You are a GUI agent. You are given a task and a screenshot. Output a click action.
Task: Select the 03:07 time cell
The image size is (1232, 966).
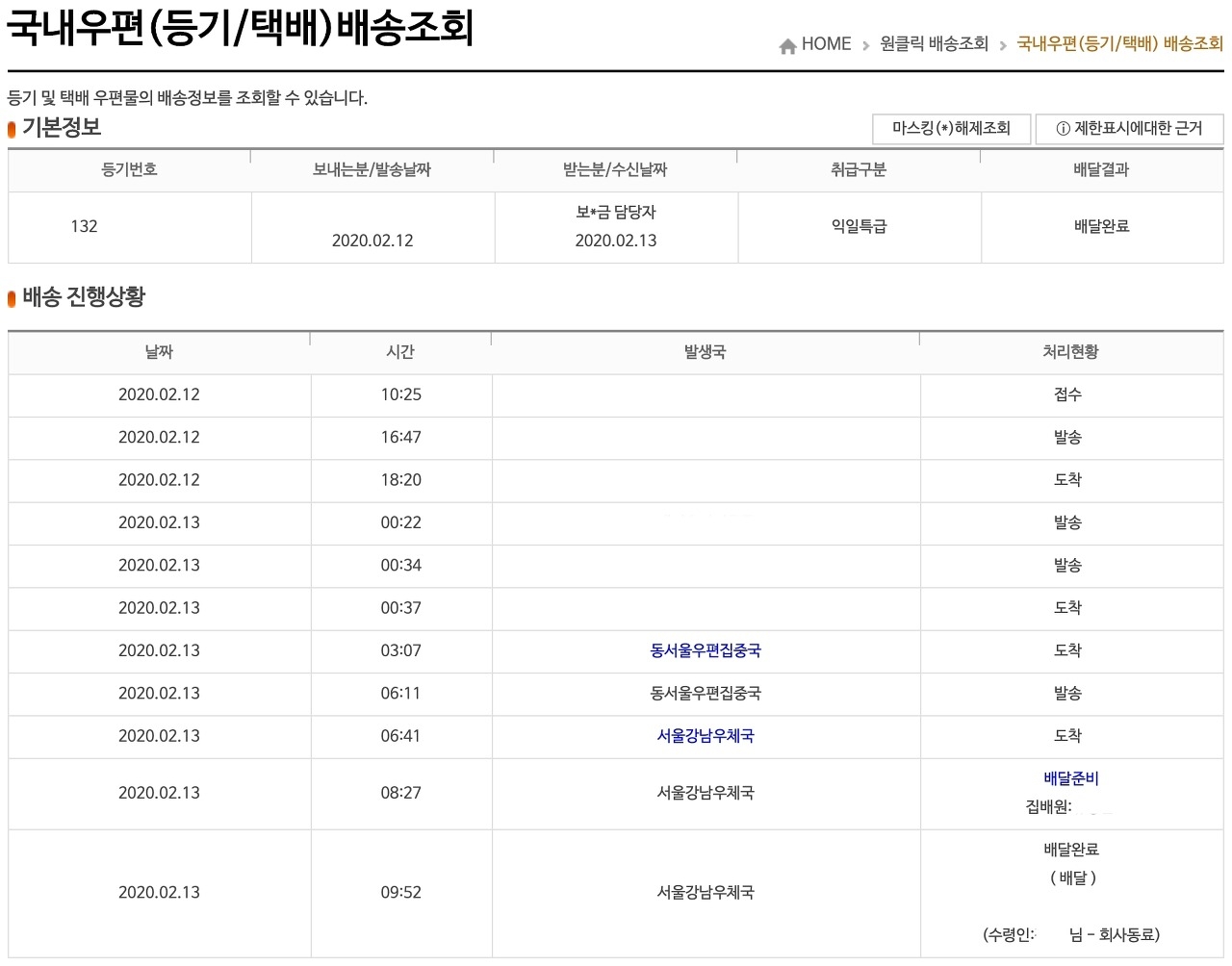[x=400, y=650]
